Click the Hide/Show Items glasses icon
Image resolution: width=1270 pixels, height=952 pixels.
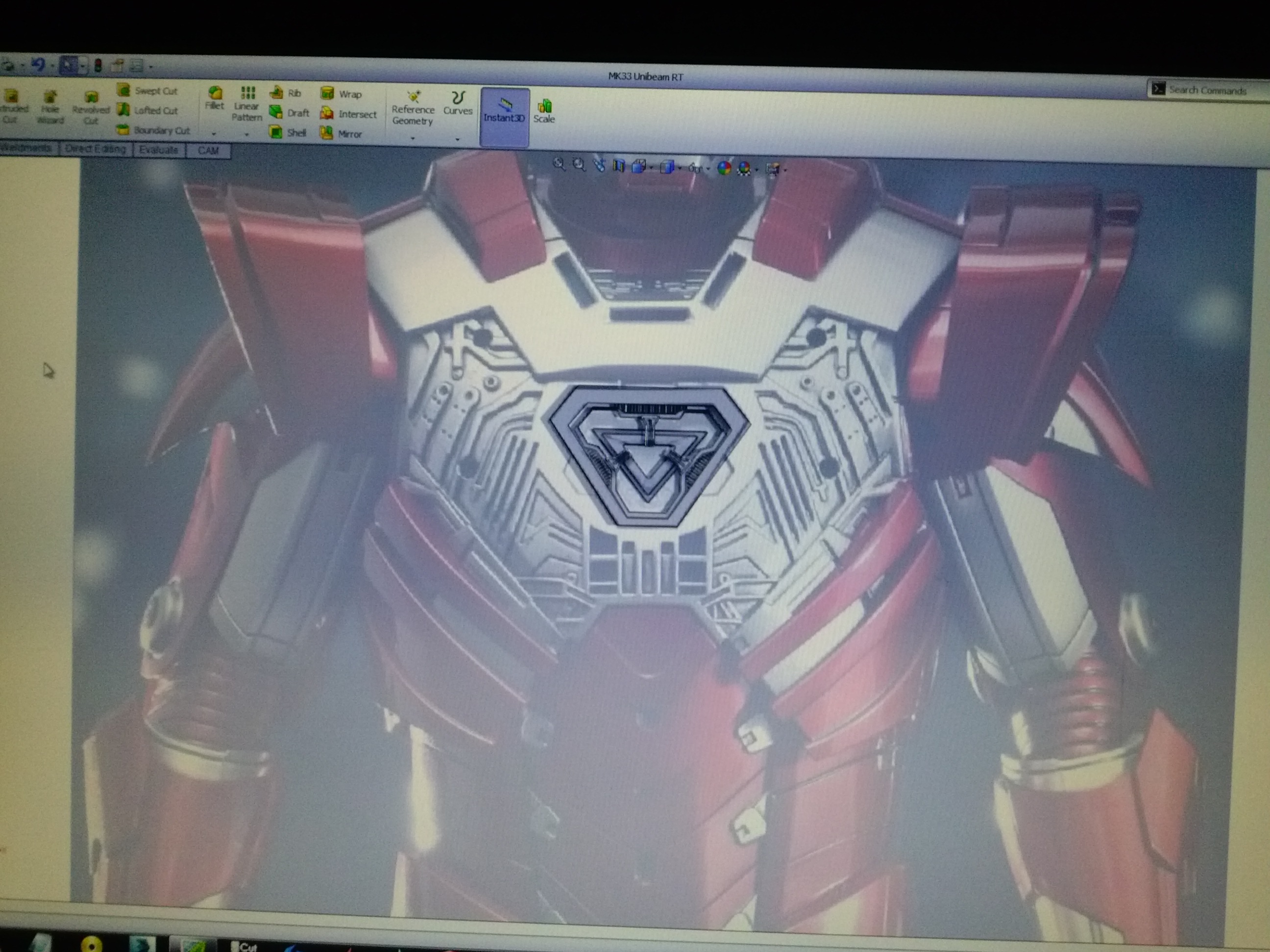[695, 168]
